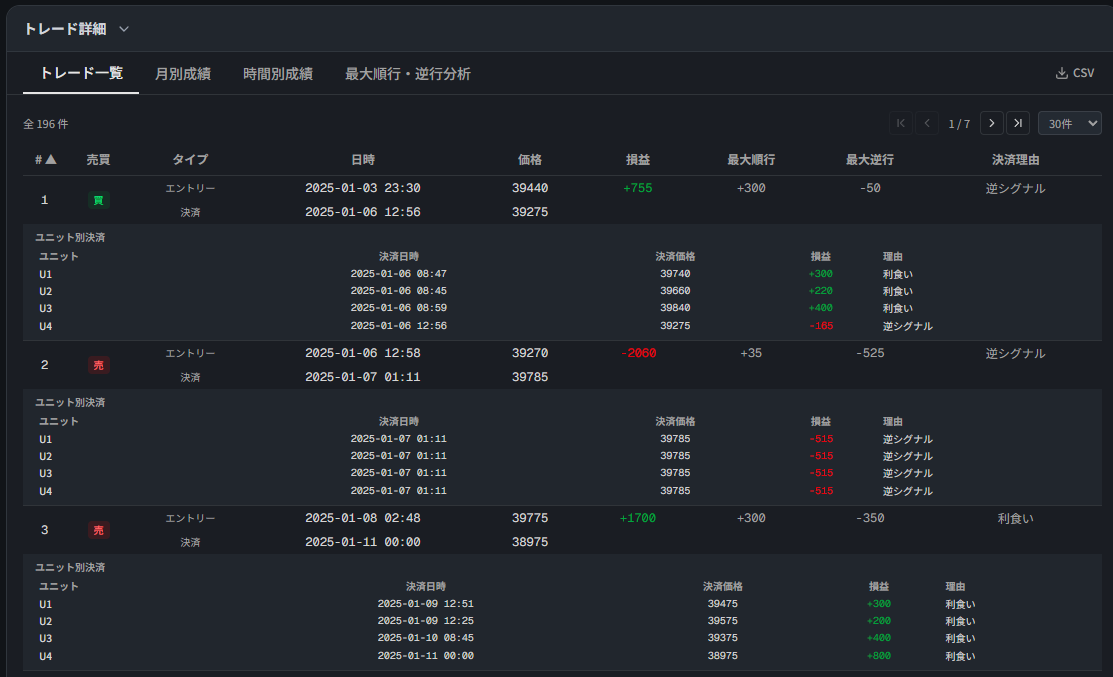The height and width of the screenshot is (677, 1113).
Task: Click the -165 loss on trade 1 U4
Action: [x=821, y=326]
